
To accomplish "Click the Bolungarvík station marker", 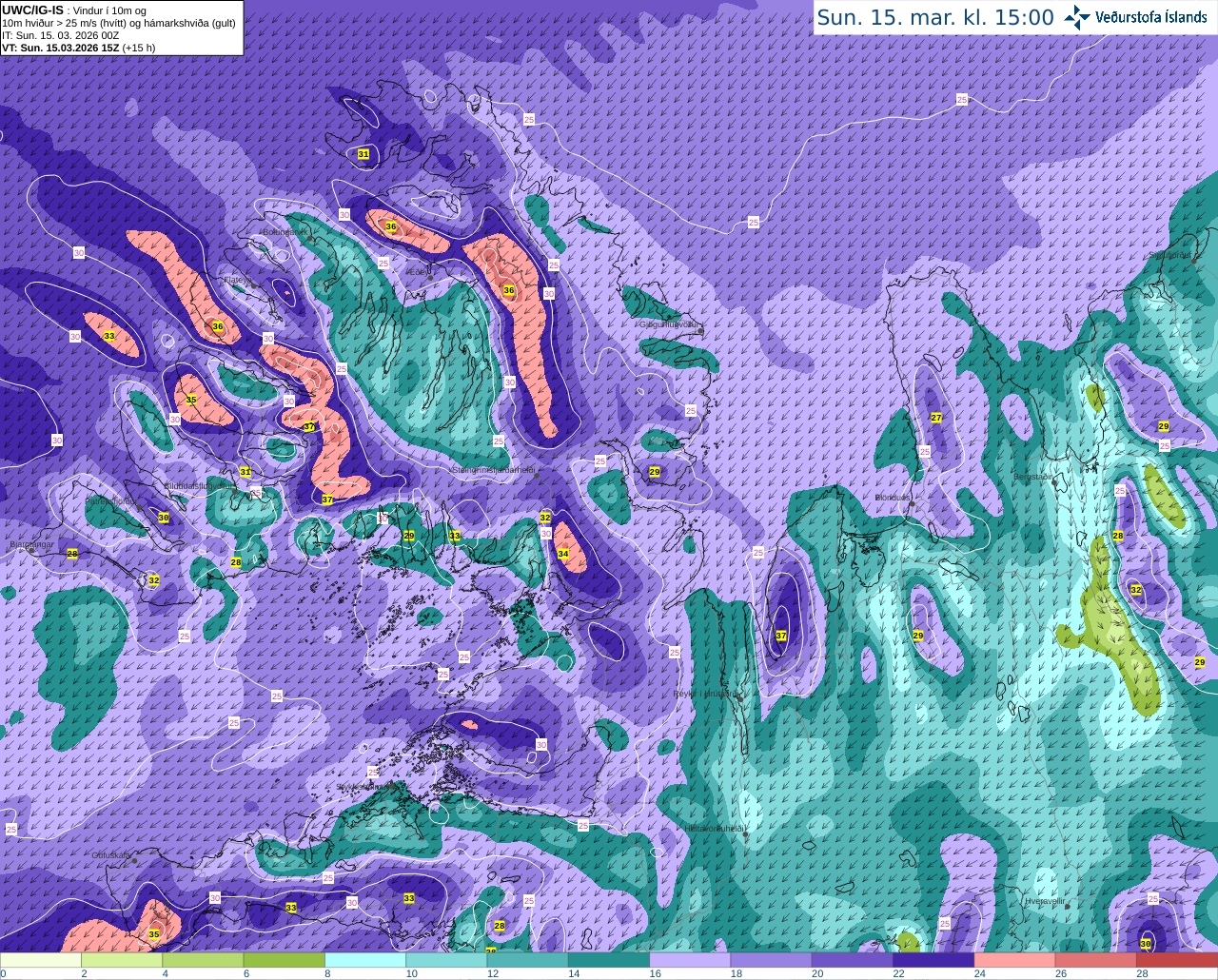I will click(x=311, y=237).
